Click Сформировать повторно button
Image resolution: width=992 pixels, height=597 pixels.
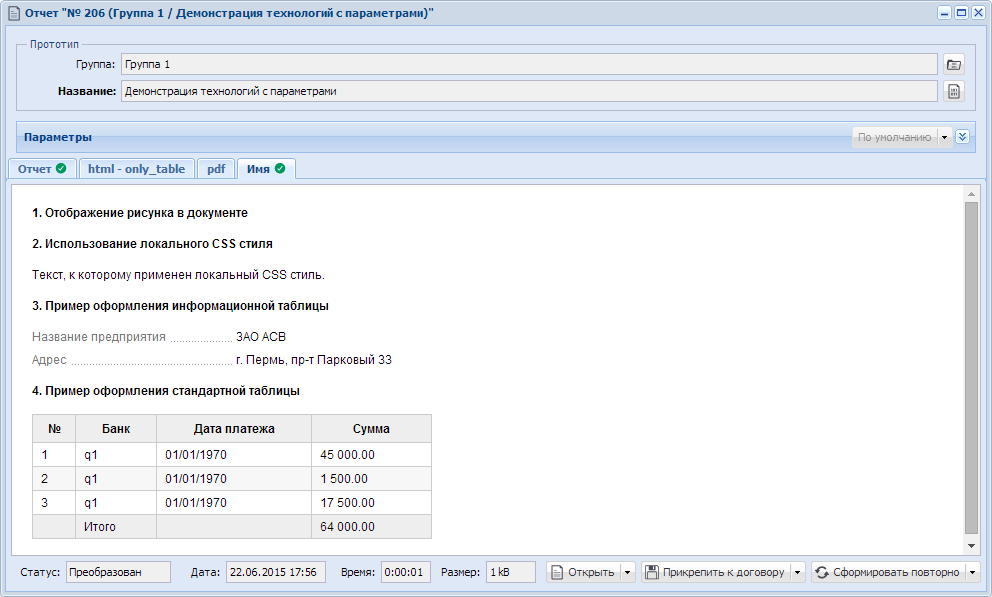[x=888, y=572]
